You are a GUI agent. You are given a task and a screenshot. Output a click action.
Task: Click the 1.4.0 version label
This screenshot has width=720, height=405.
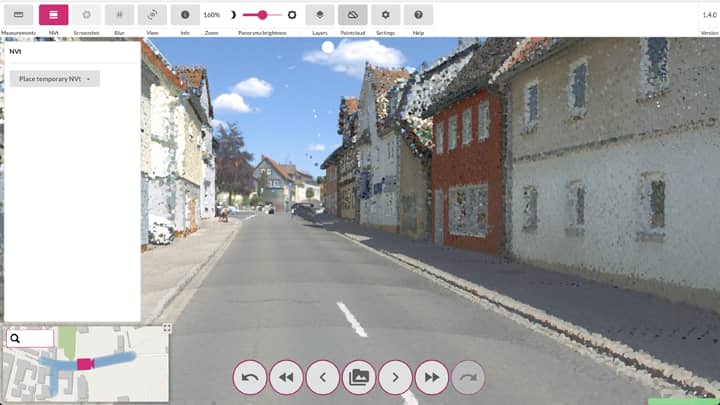(709, 15)
